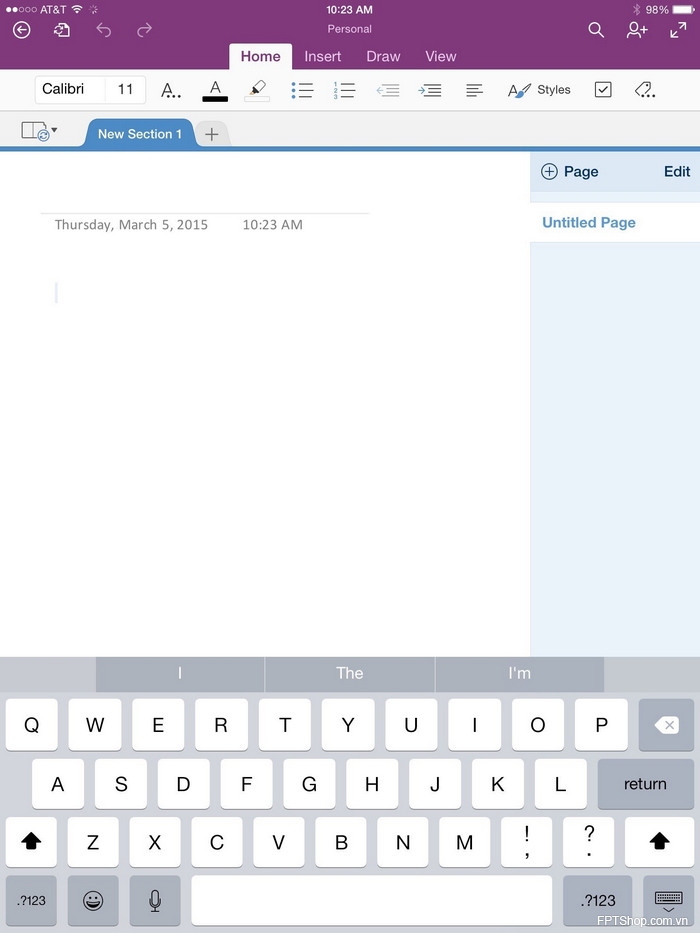The height and width of the screenshot is (933, 700).
Task: Choose the "I" keyboard suggestion
Action: (180, 674)
